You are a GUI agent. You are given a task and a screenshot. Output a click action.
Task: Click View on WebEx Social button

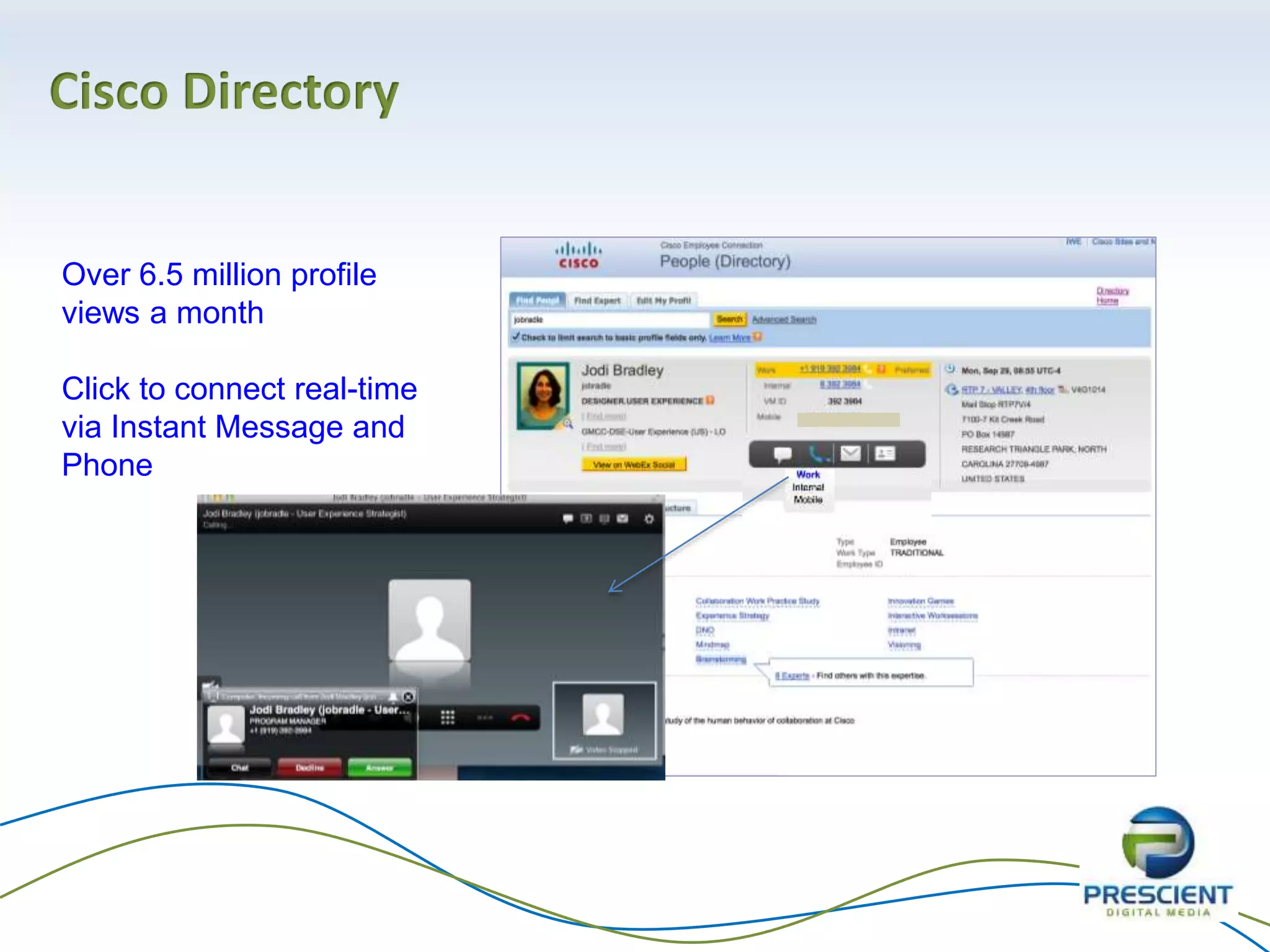[634, 464]
